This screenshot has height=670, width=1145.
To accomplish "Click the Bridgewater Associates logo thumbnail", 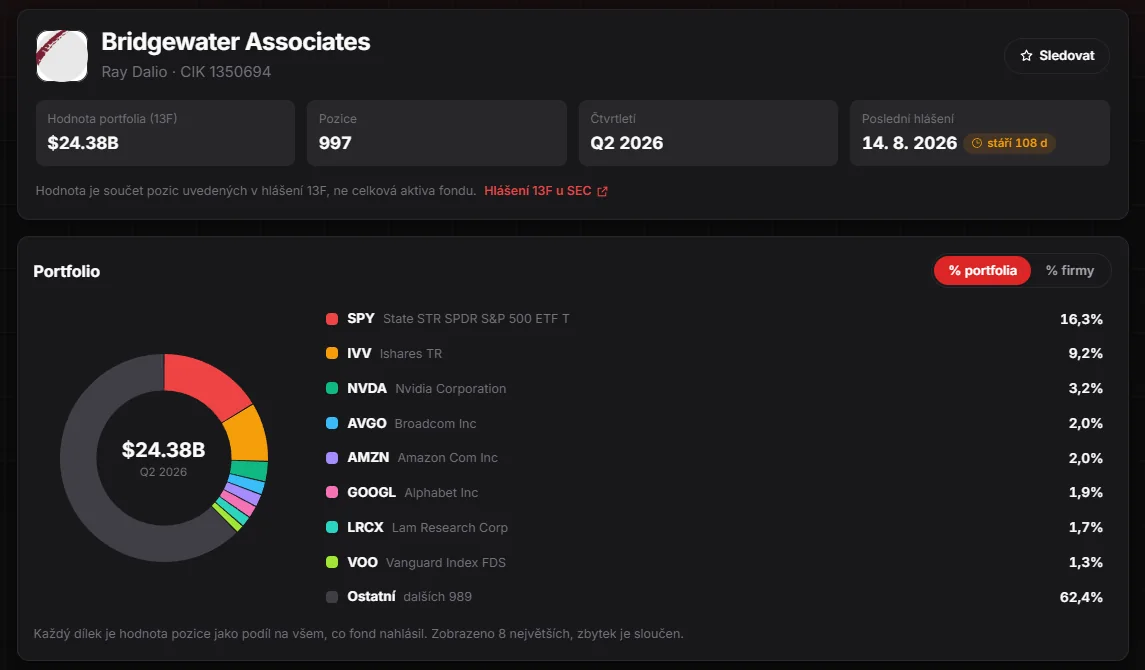I will click(62, 55).
